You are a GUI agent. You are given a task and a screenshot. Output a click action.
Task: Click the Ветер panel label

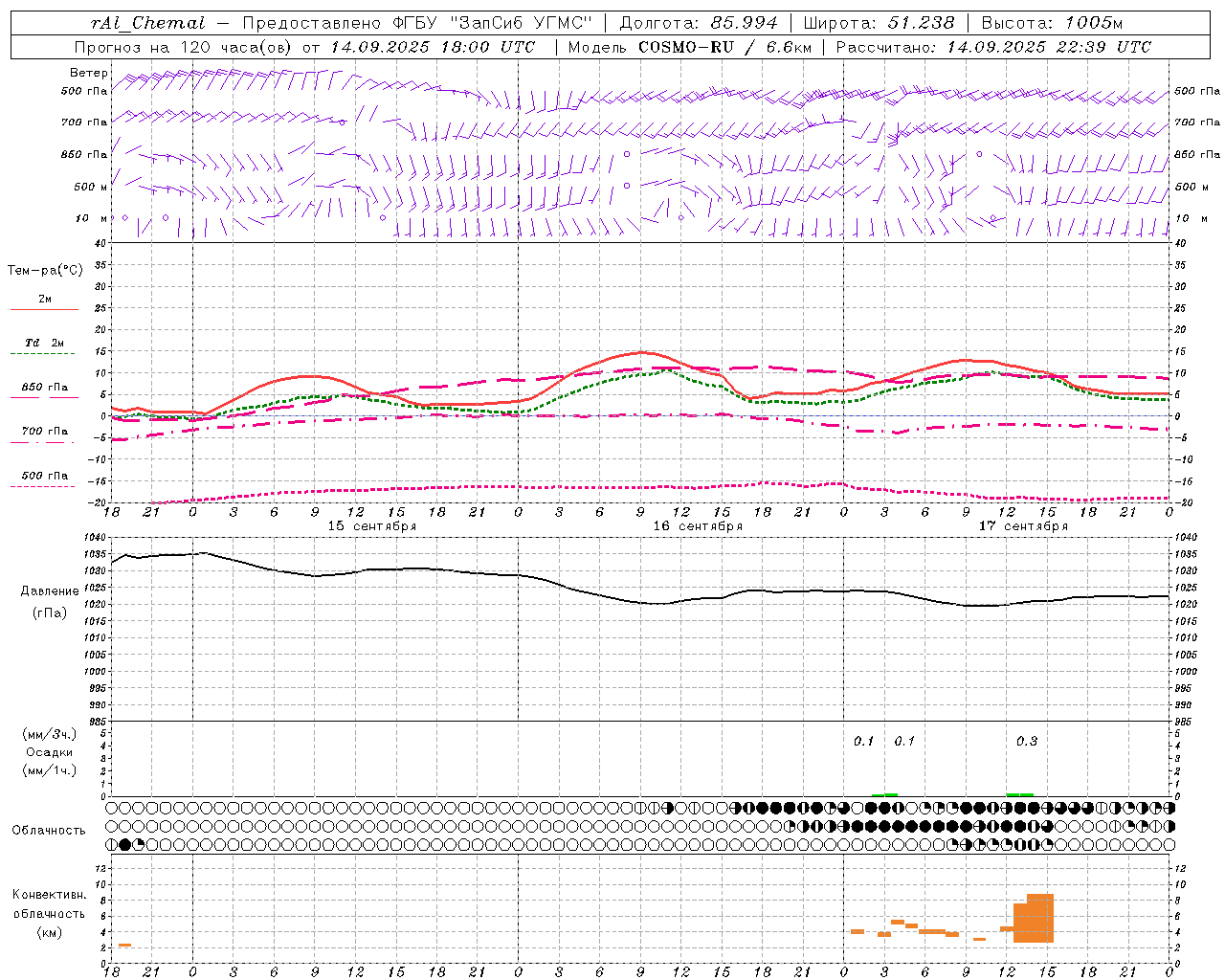[89, 73]
